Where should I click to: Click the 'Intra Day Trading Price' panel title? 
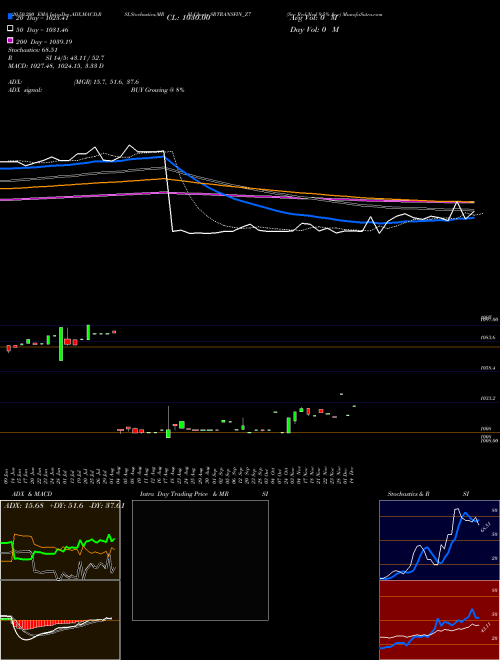(174, 494)
